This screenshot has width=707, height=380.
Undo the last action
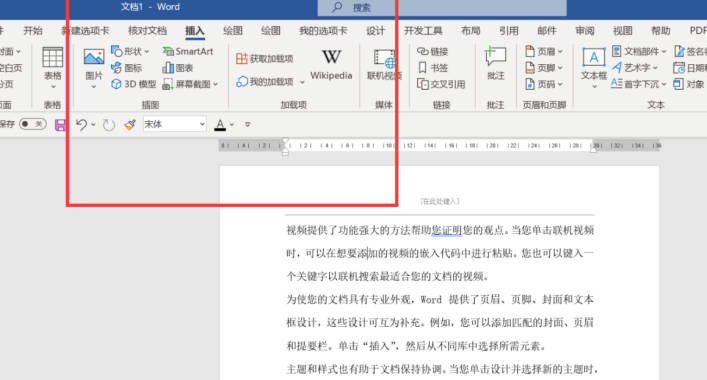point(81,124)
